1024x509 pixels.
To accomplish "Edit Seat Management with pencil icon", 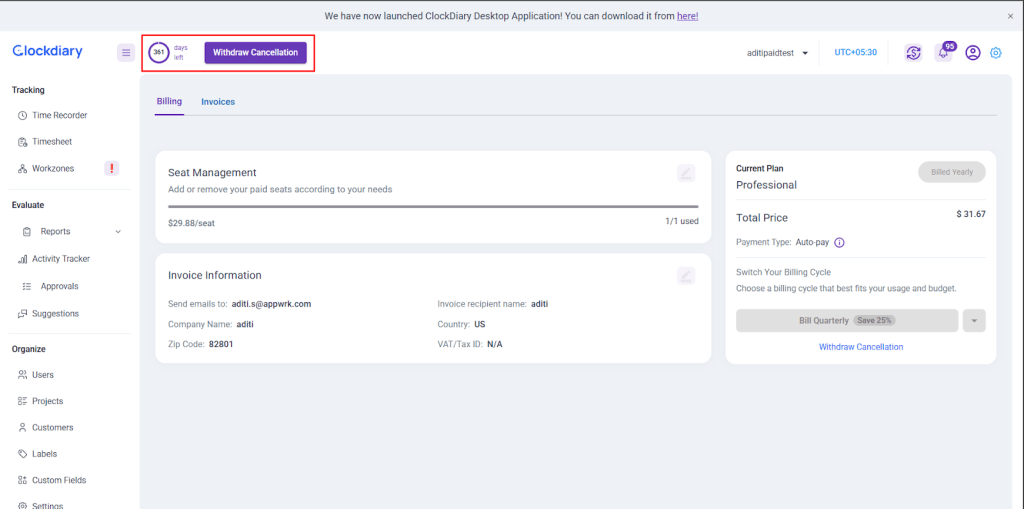I will pyautogui.click(x=686, y=173).
